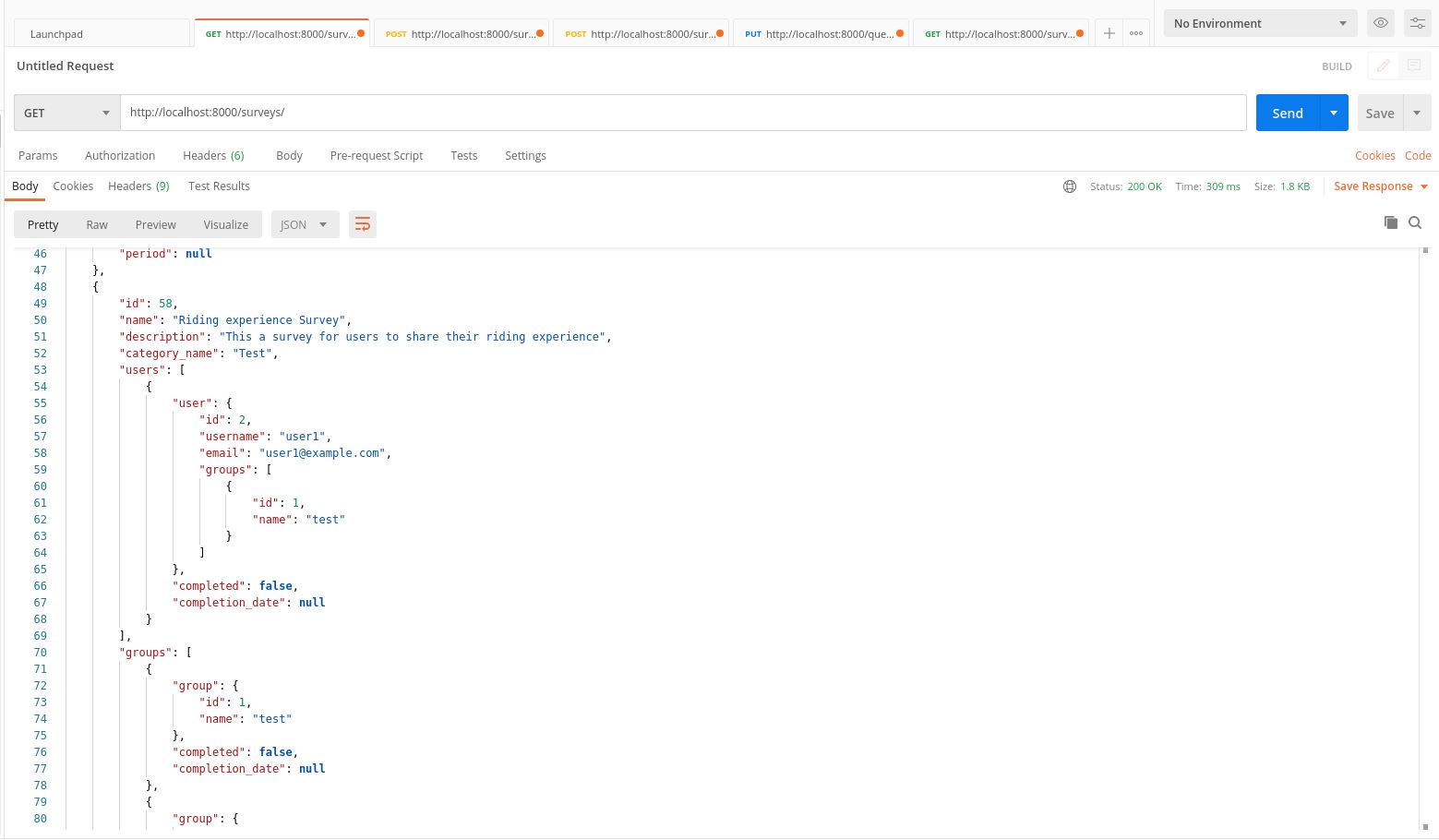This screenshot has height=840, width=1439.
Task: Open the Headers (9) response tab
Action: pyautogui.click(x=138, y=186)
